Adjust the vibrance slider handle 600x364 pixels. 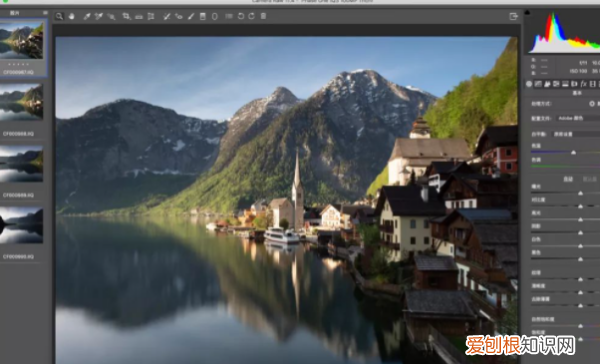tap(580, 326)
